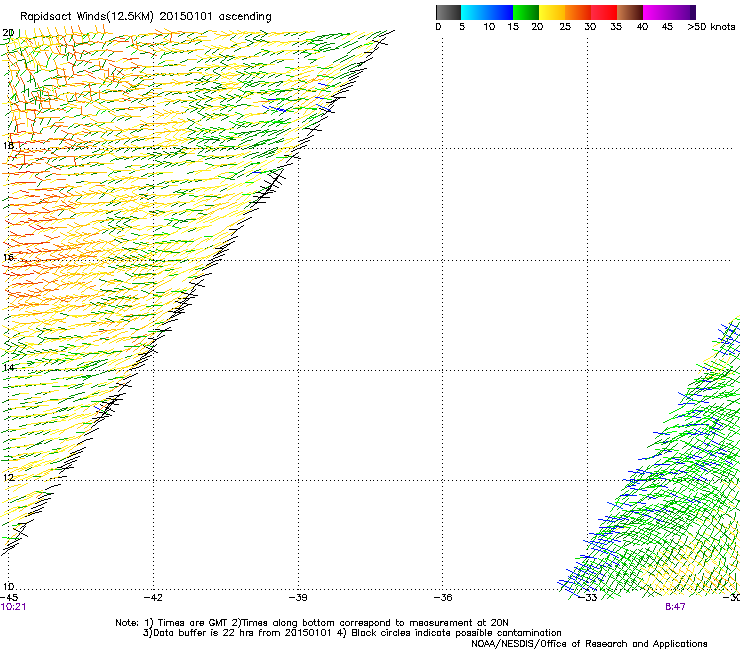This screenshot has height=650, width=740.
Task: Click latitude label 16 on left axis
Action: [x=8, y=257]
